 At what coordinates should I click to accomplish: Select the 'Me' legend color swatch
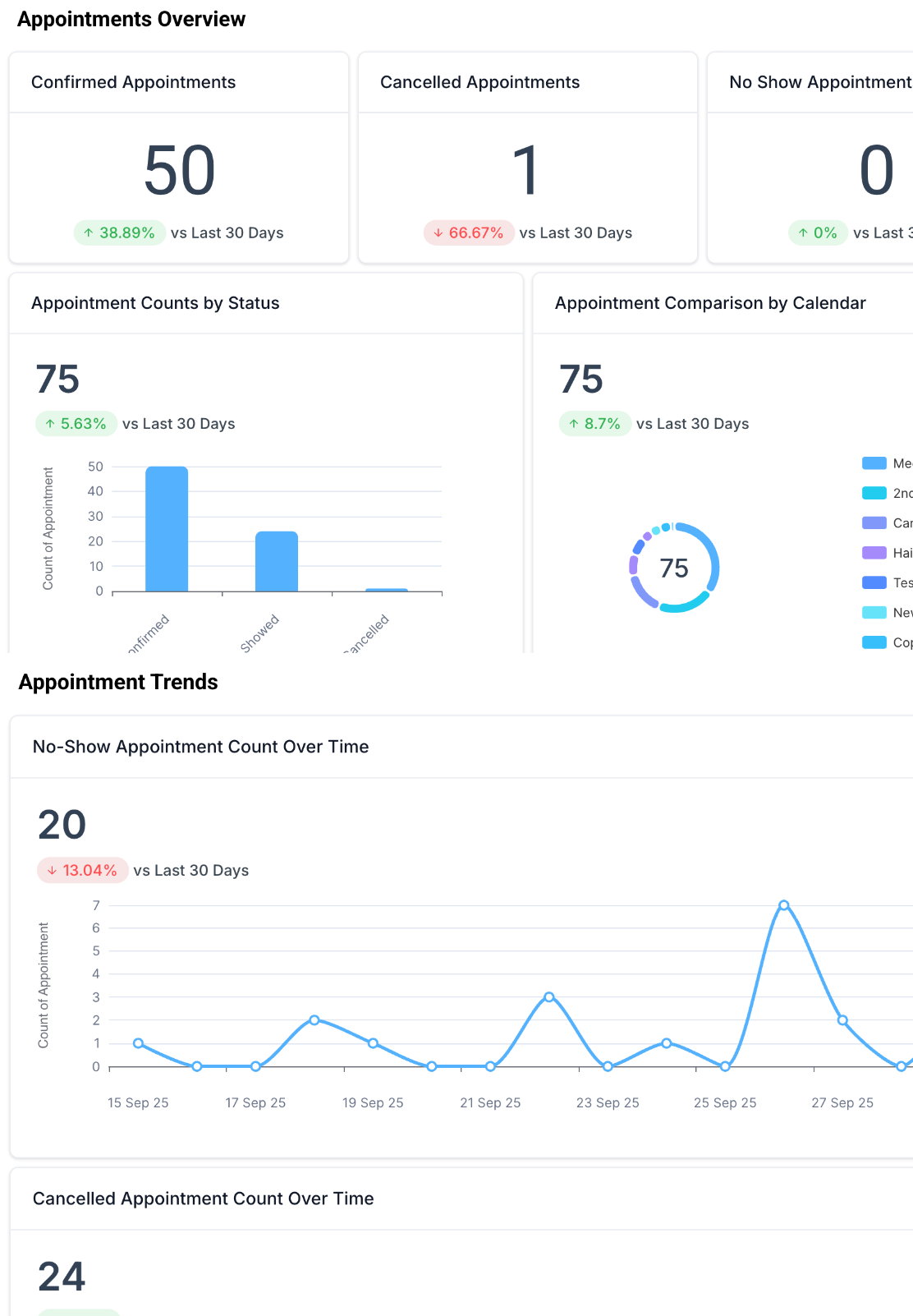click(x=874, y=463)
